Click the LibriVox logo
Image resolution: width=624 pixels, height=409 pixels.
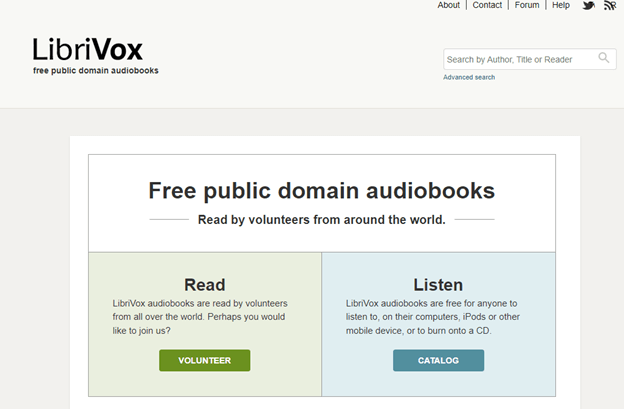pyautogui.click(x=88, y=49)
